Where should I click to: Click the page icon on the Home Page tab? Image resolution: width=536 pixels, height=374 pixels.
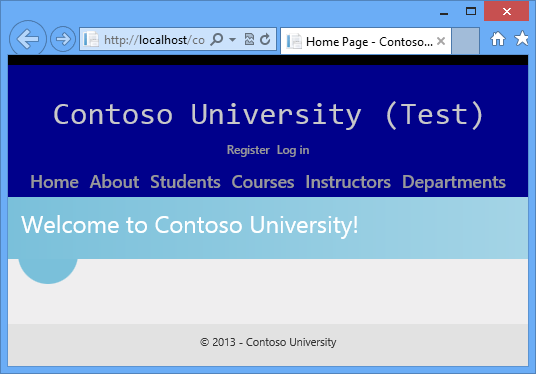coord(294,41)
